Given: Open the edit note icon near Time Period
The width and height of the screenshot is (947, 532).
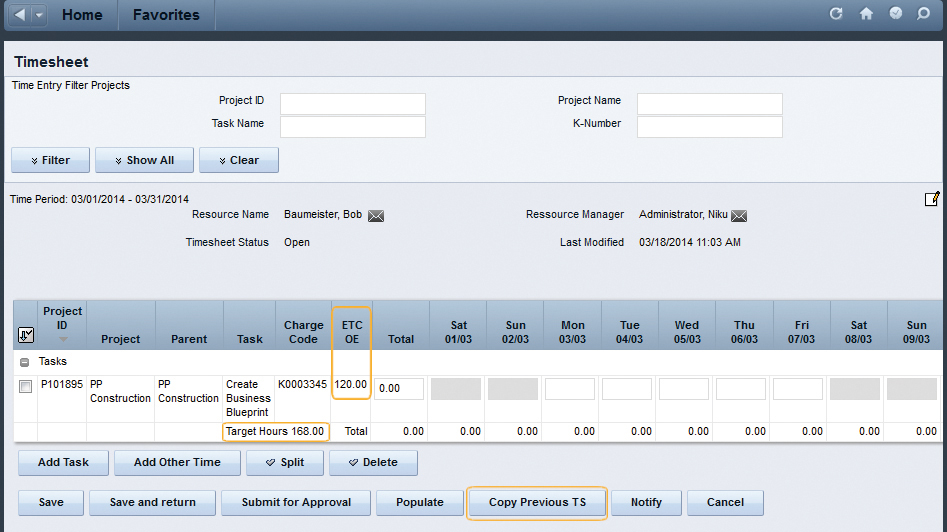Looking at the screenshot, I should point(932,199).
